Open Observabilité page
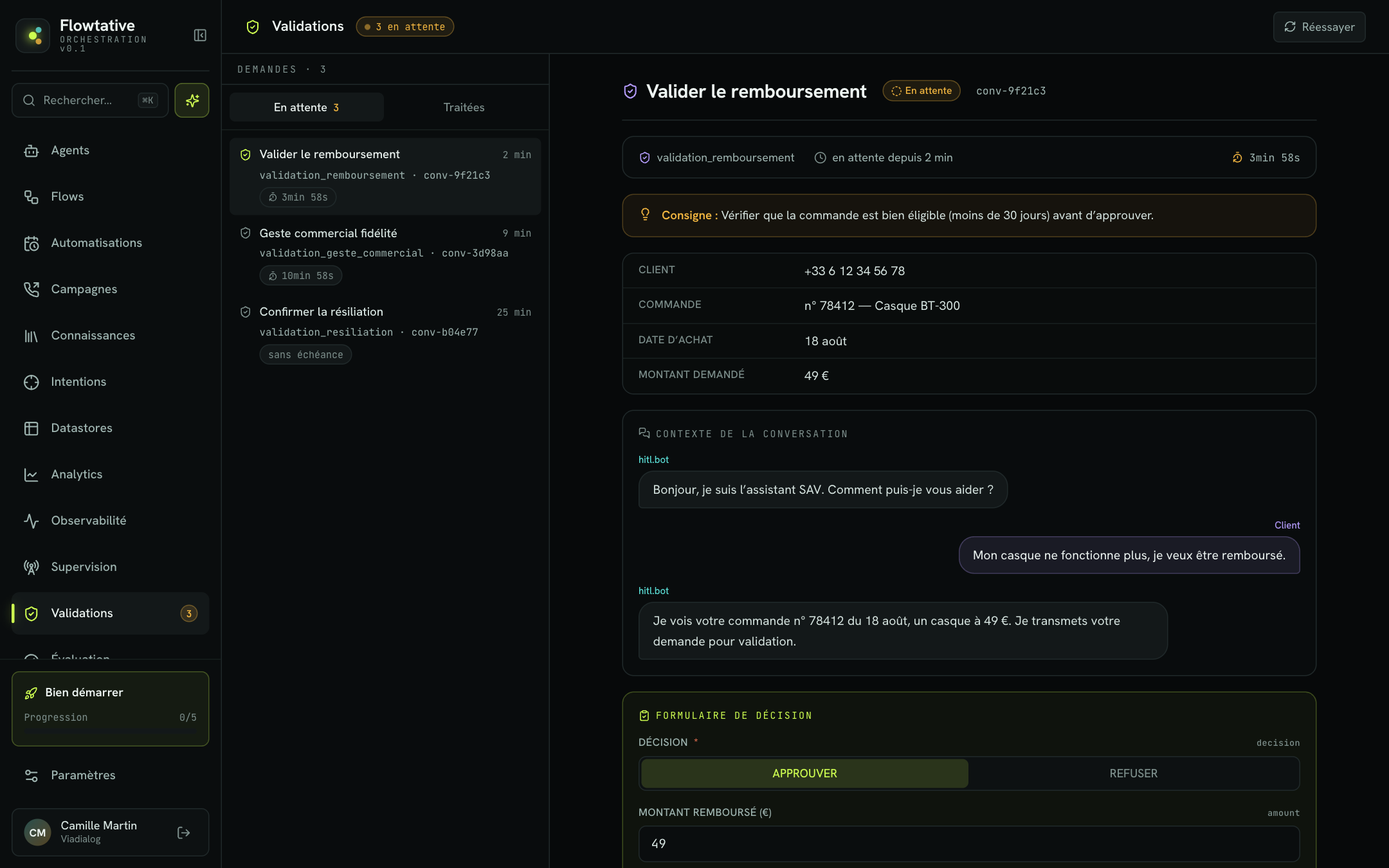This screenshot has width=1389, height=868. (x=110, y=521)
